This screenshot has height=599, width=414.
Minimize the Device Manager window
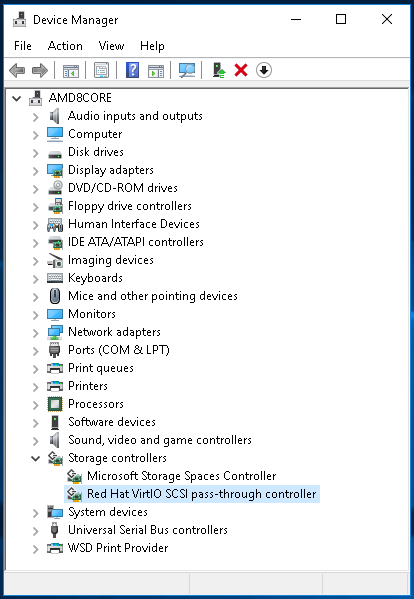296,19
